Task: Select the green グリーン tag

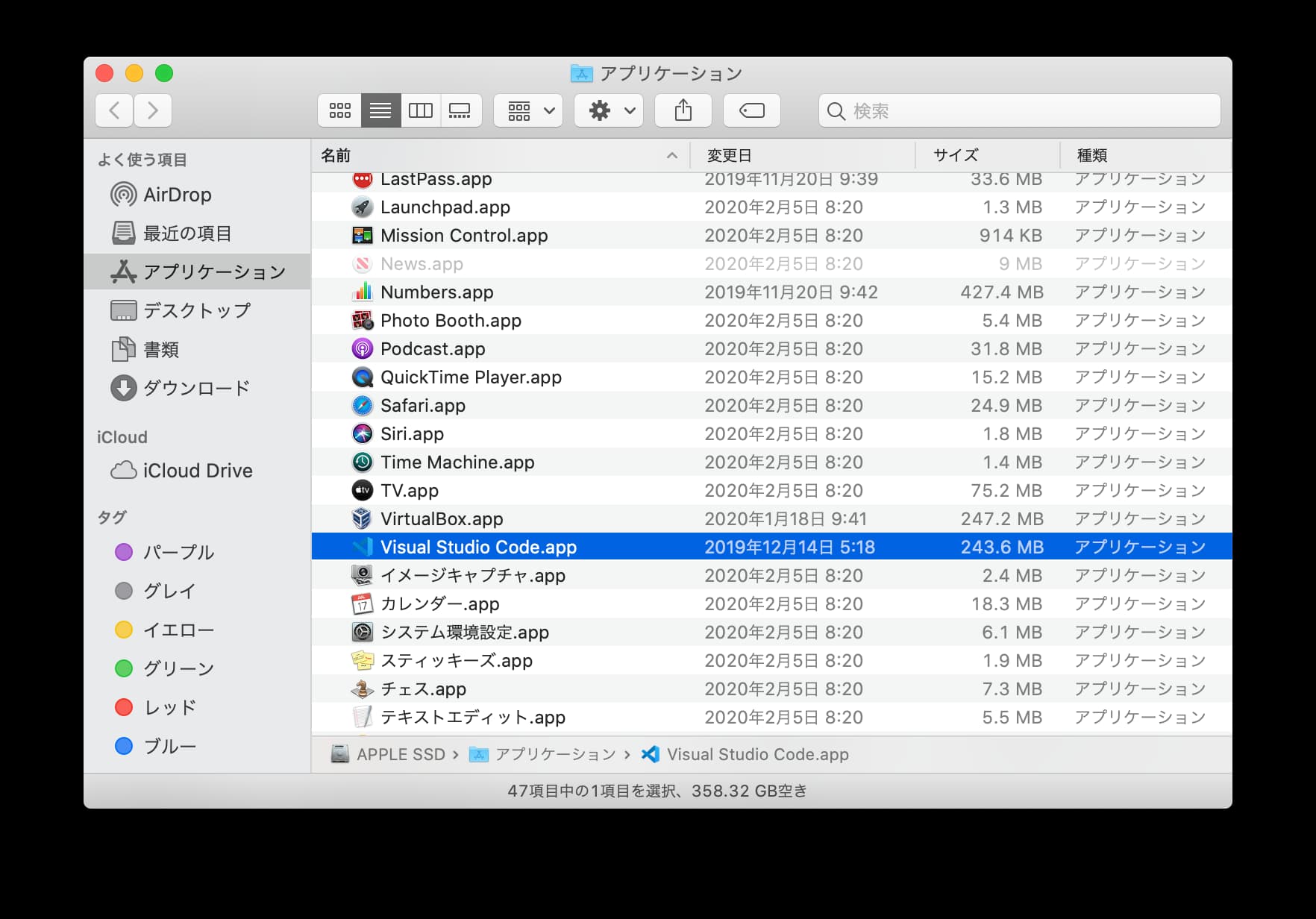Action: 197,668
